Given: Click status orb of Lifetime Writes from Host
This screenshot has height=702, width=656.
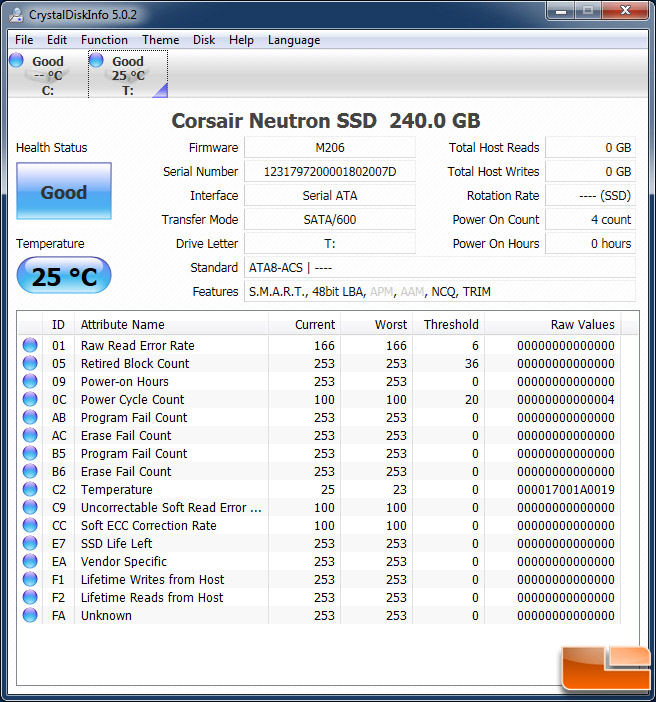Looking at the screenshot, I should point(30,579).
